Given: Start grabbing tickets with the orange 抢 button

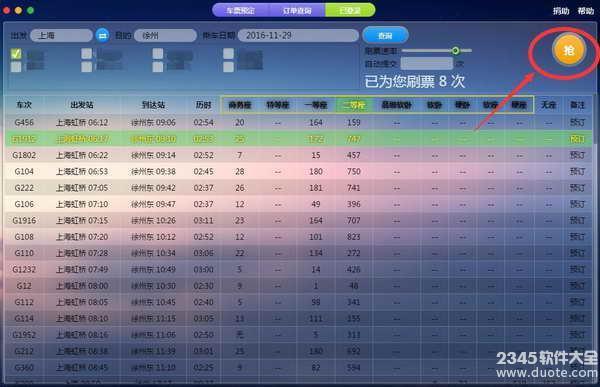Looking at the screenshot, I should (569, 50).
